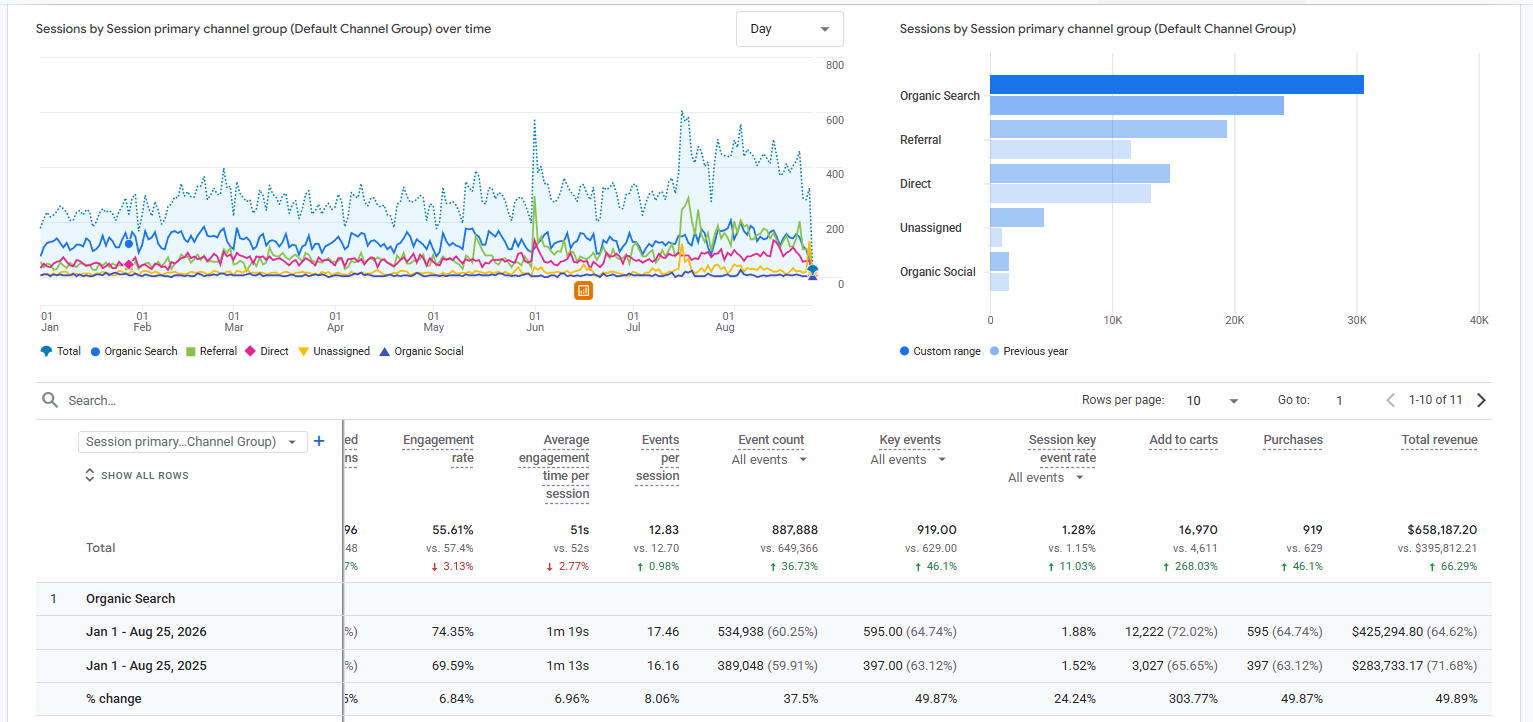Sort by Total revenue column header

tap(1439, 440)
